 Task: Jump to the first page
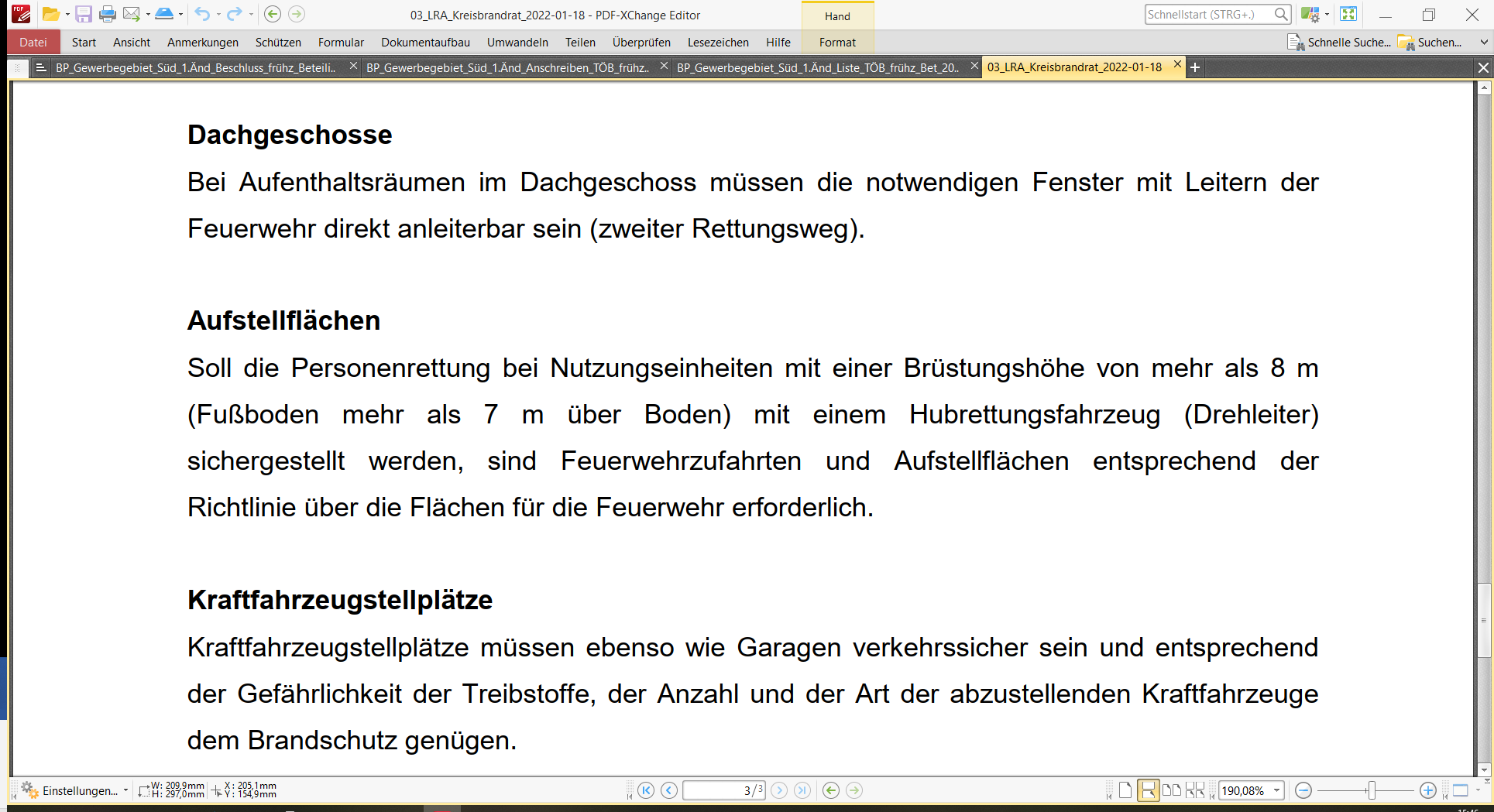[646, 790]
